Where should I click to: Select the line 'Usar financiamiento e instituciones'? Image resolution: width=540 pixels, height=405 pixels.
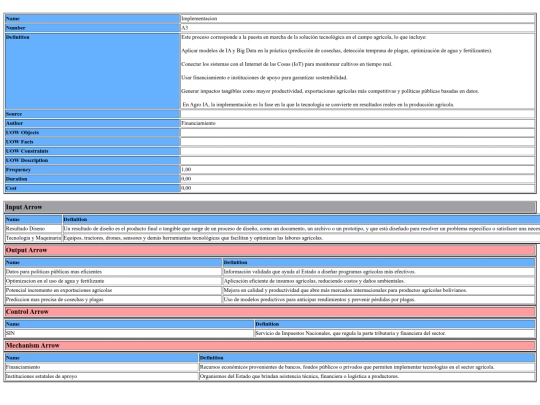click(x=264, y=77)
